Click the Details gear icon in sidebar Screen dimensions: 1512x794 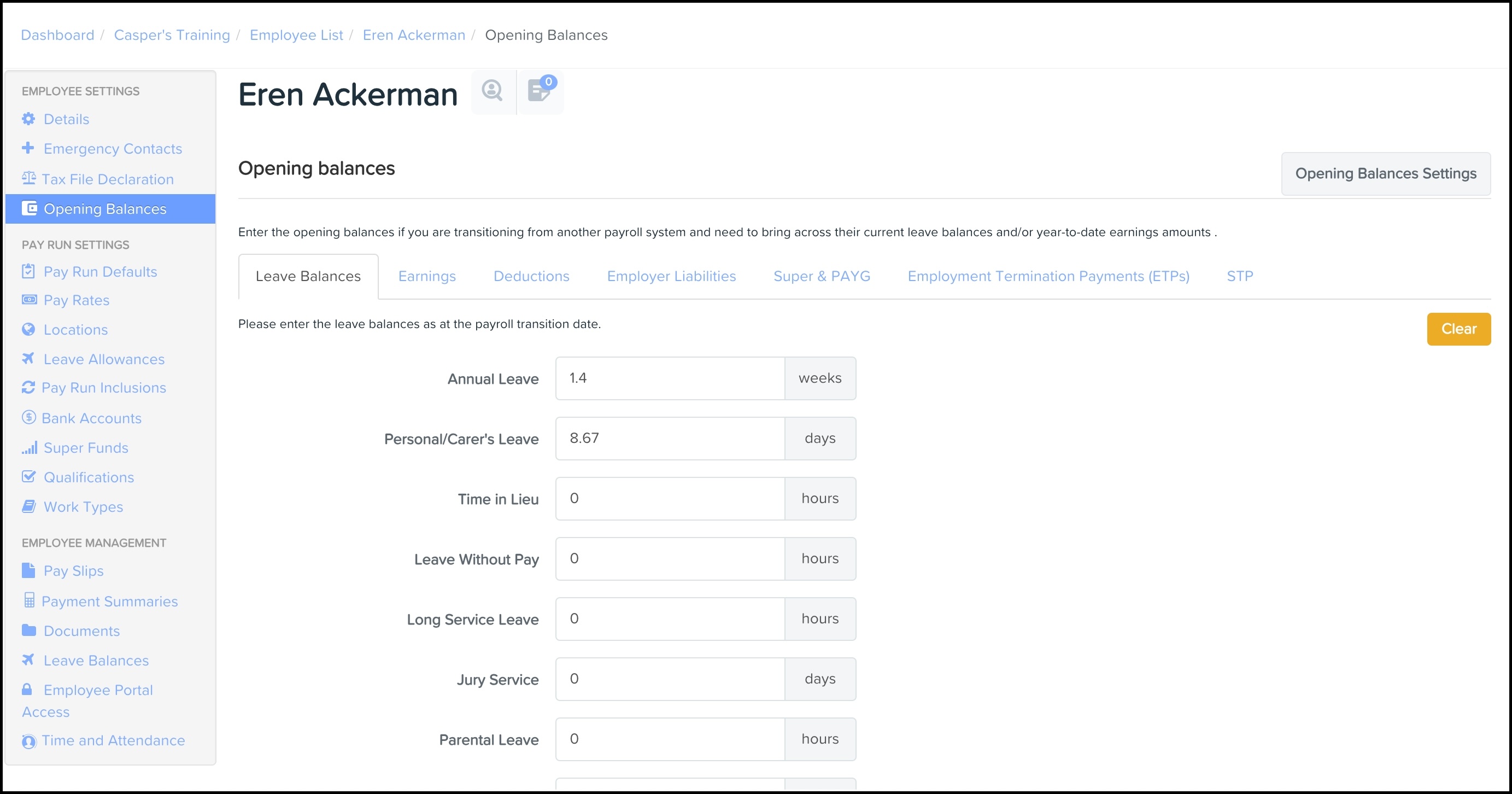pos(28,119)
